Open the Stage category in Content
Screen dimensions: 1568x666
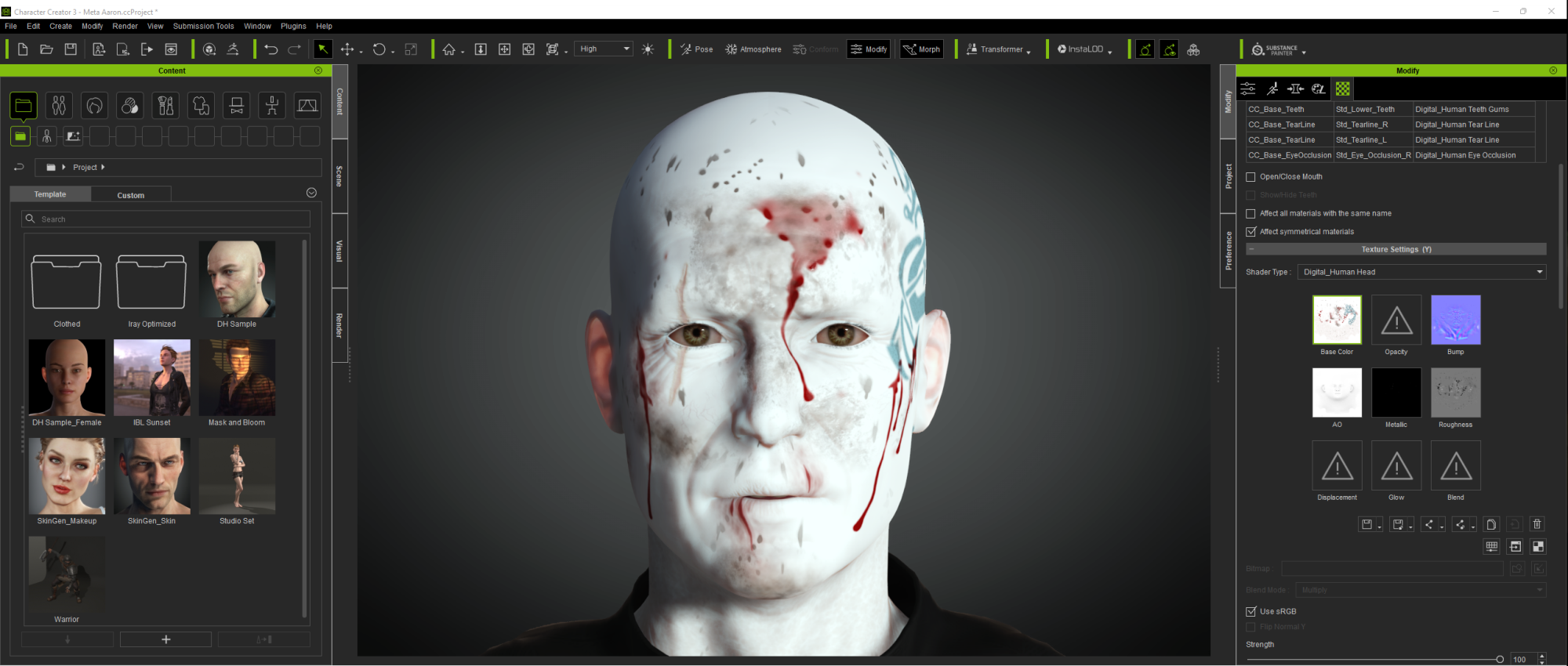[307, 105]
